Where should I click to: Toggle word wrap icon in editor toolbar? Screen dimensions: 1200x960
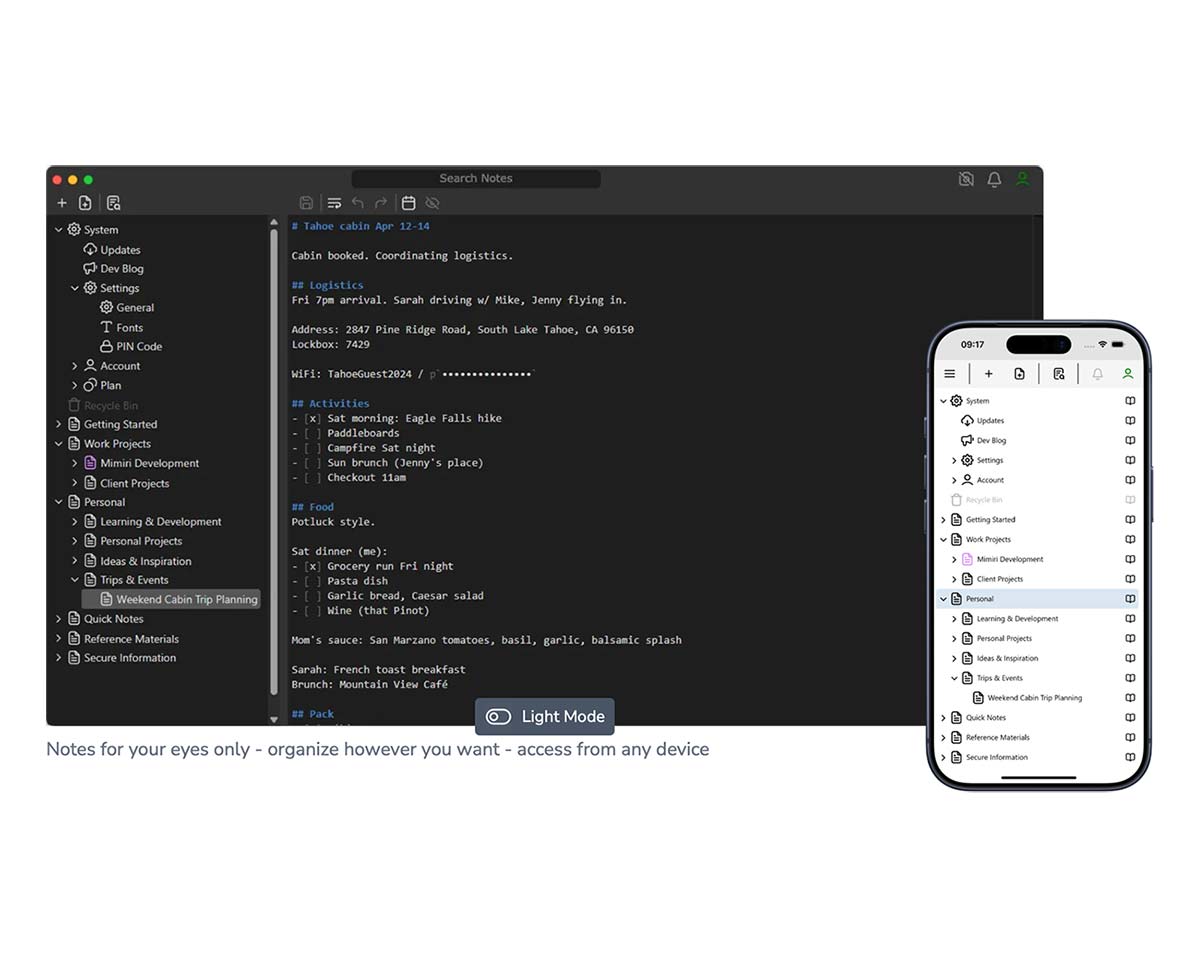334,203
